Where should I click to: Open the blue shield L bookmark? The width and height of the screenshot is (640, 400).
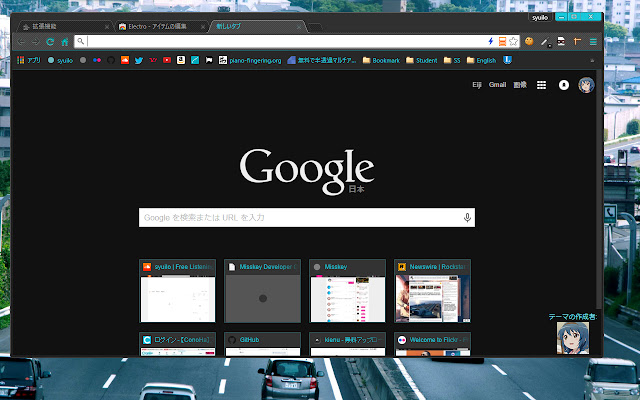507,60
